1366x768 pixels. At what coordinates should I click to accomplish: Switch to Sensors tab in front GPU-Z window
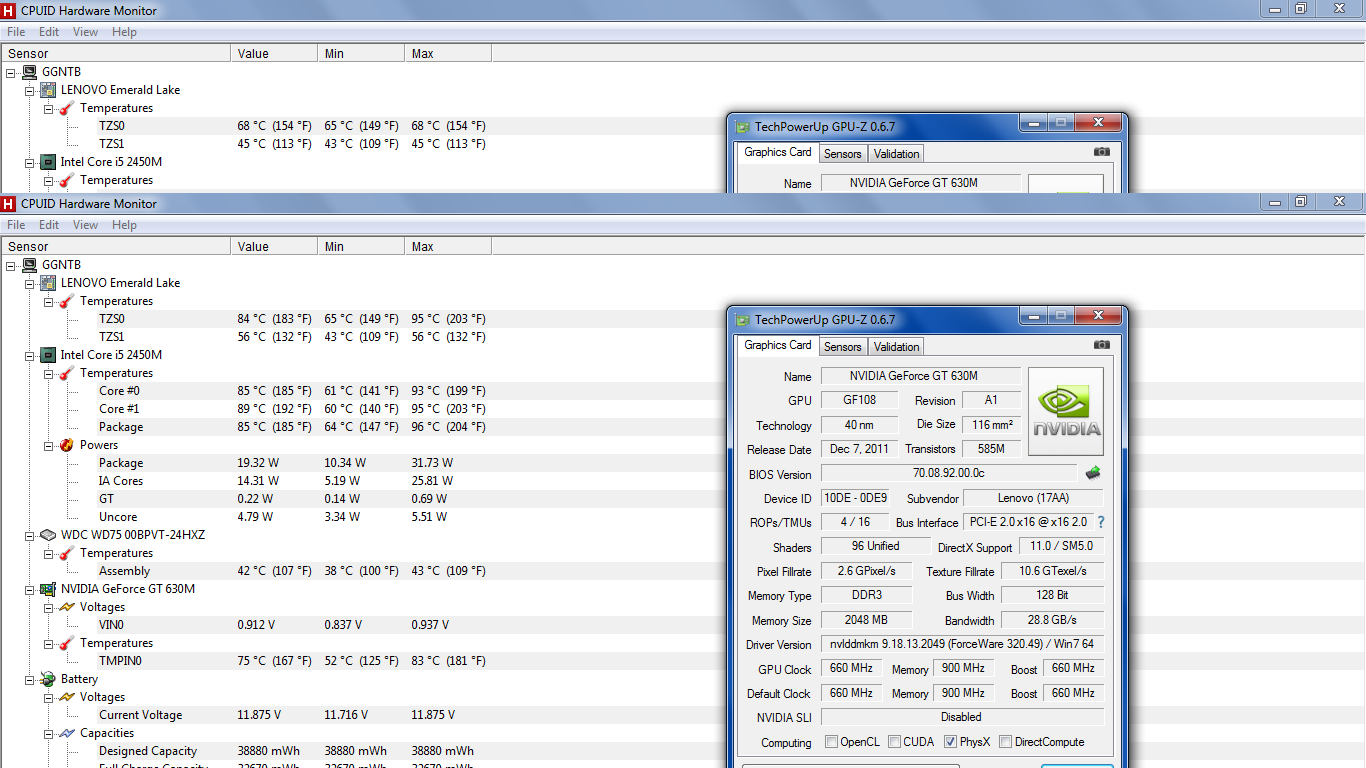coord(843,347)
